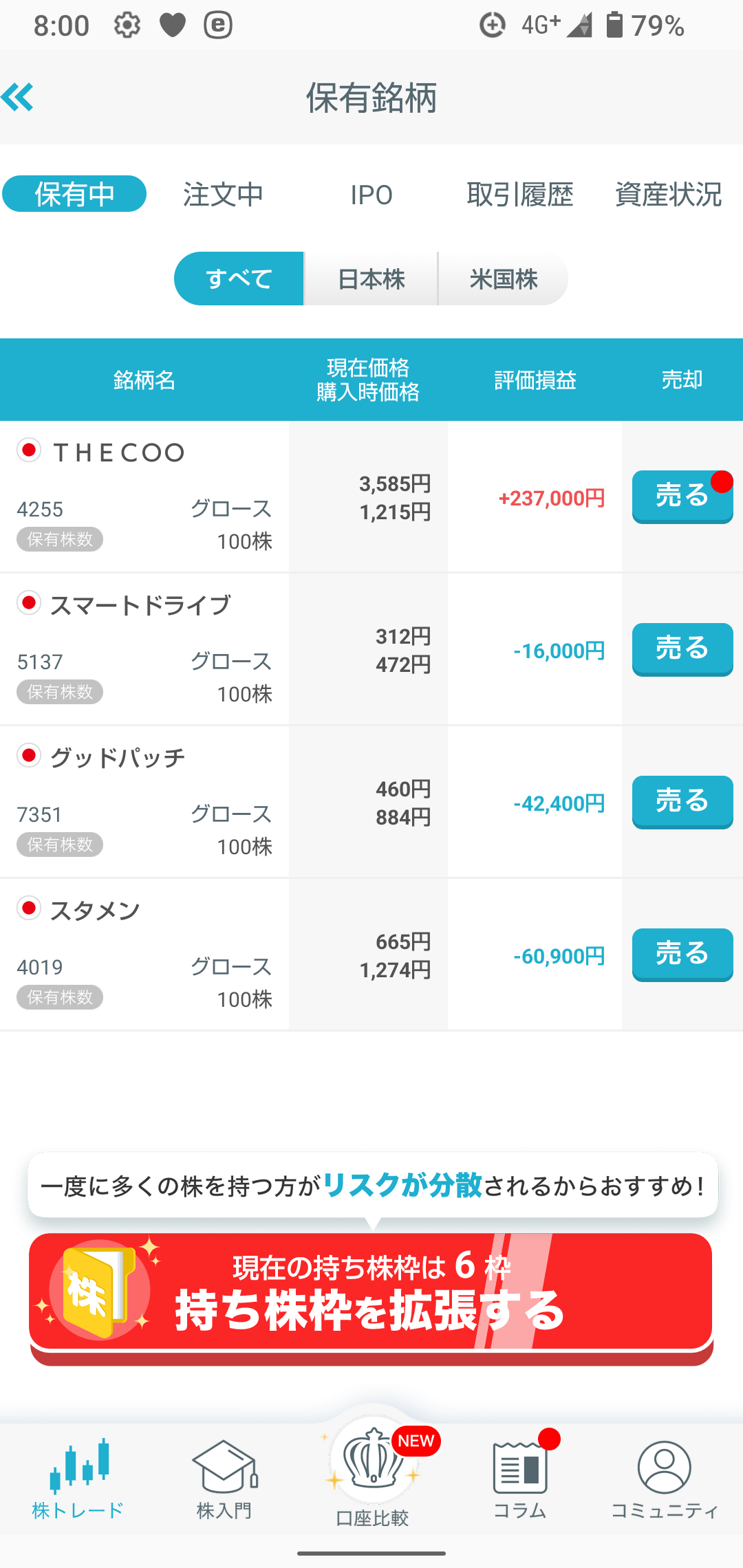The width and height of the screenshot is (743, 1568).
Task: Open the コラム newspaper icon
Action: 520,1468
